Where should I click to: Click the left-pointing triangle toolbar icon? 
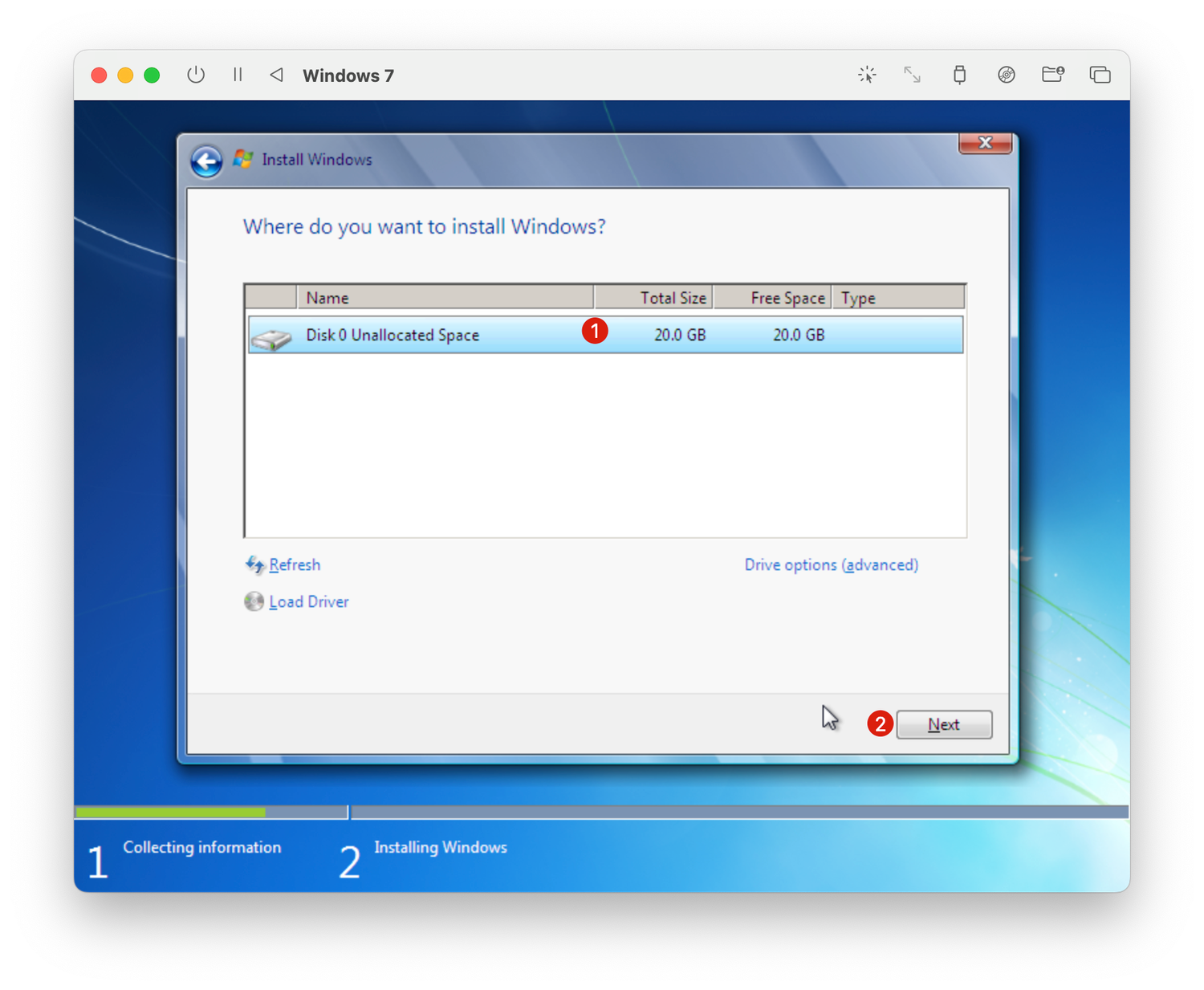click(276, 75)
